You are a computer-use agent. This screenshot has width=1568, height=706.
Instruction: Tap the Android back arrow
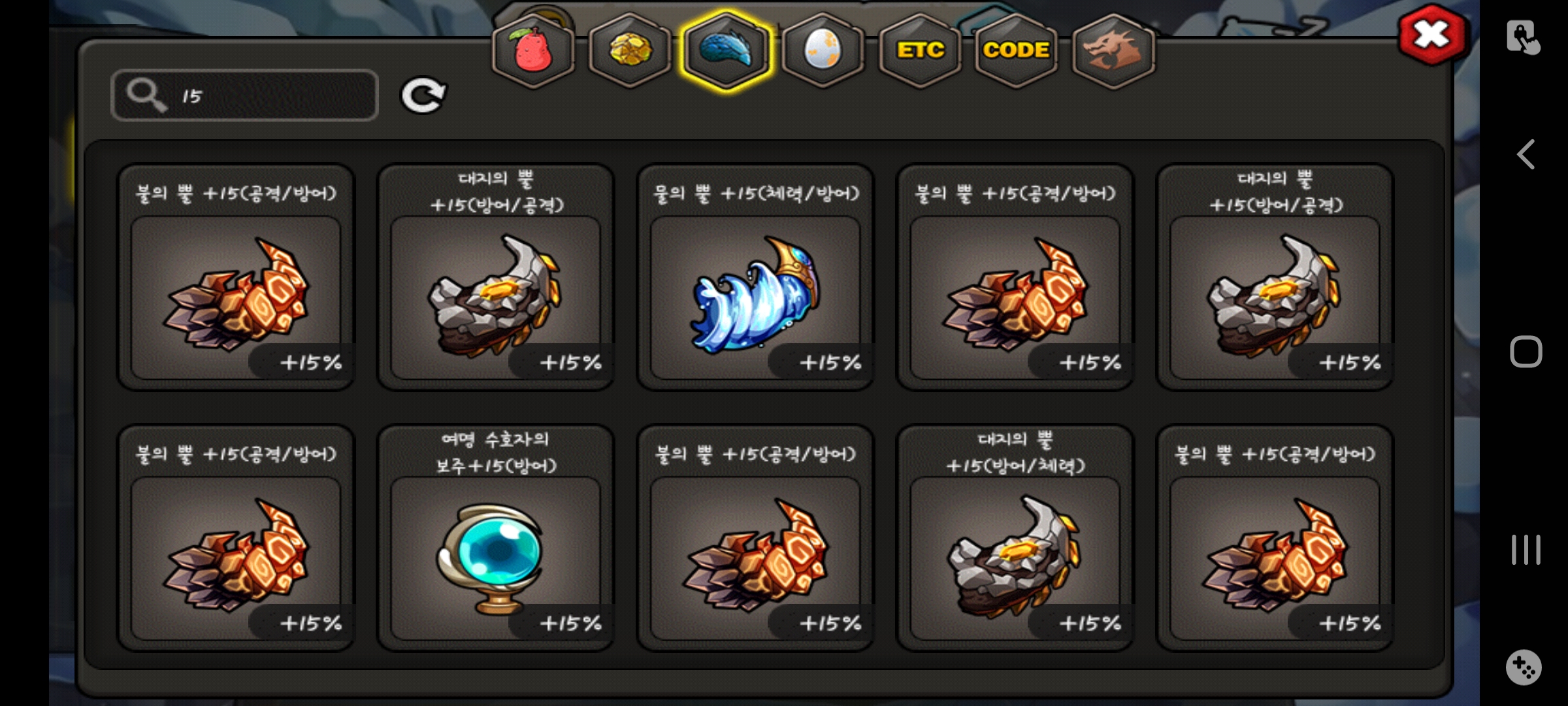coord(1526,155)
